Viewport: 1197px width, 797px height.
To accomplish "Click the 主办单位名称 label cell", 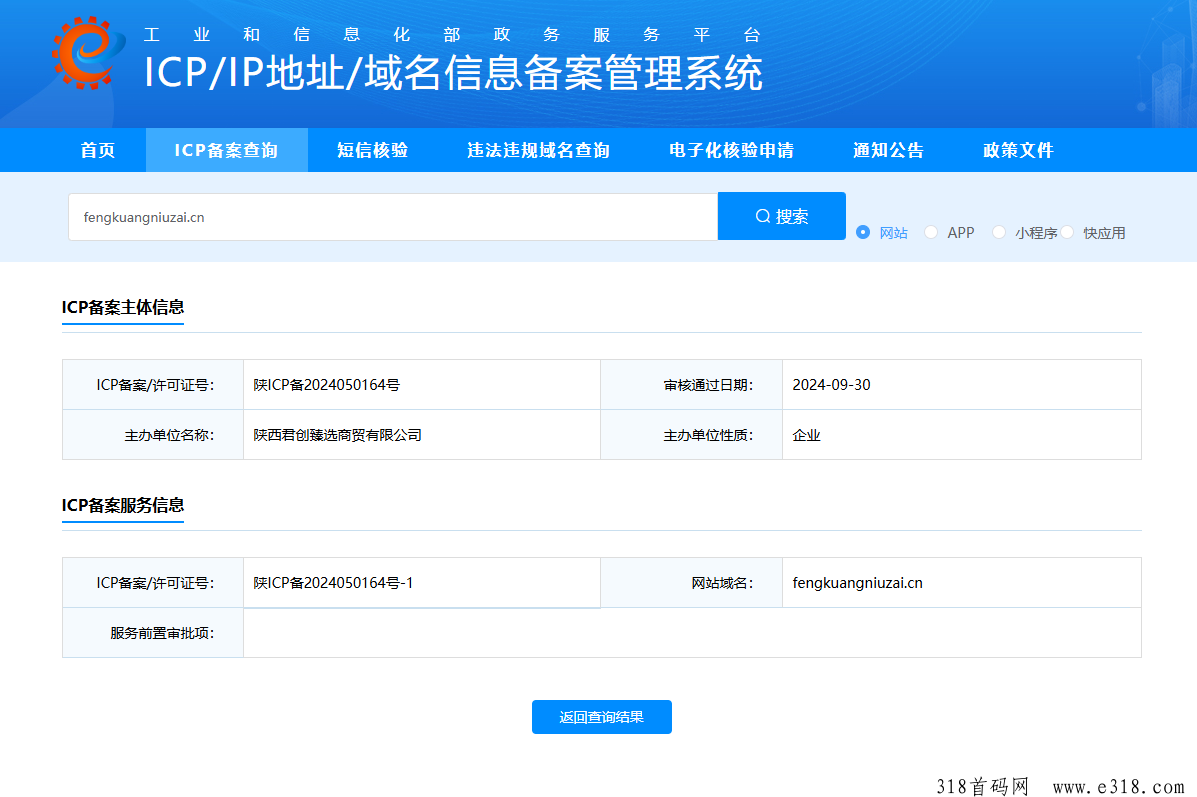I will point(153,435).
